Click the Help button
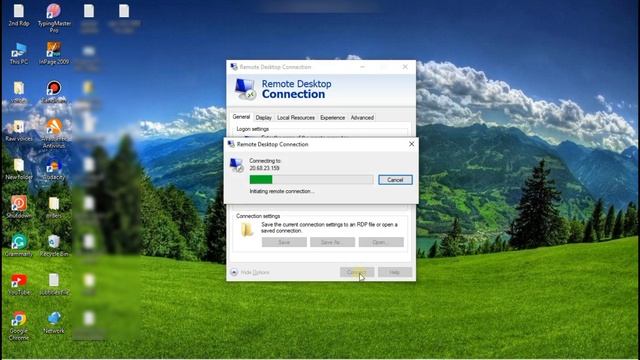Screen dimensions: 640x360 pyautogui.click(x=395, y=272)
